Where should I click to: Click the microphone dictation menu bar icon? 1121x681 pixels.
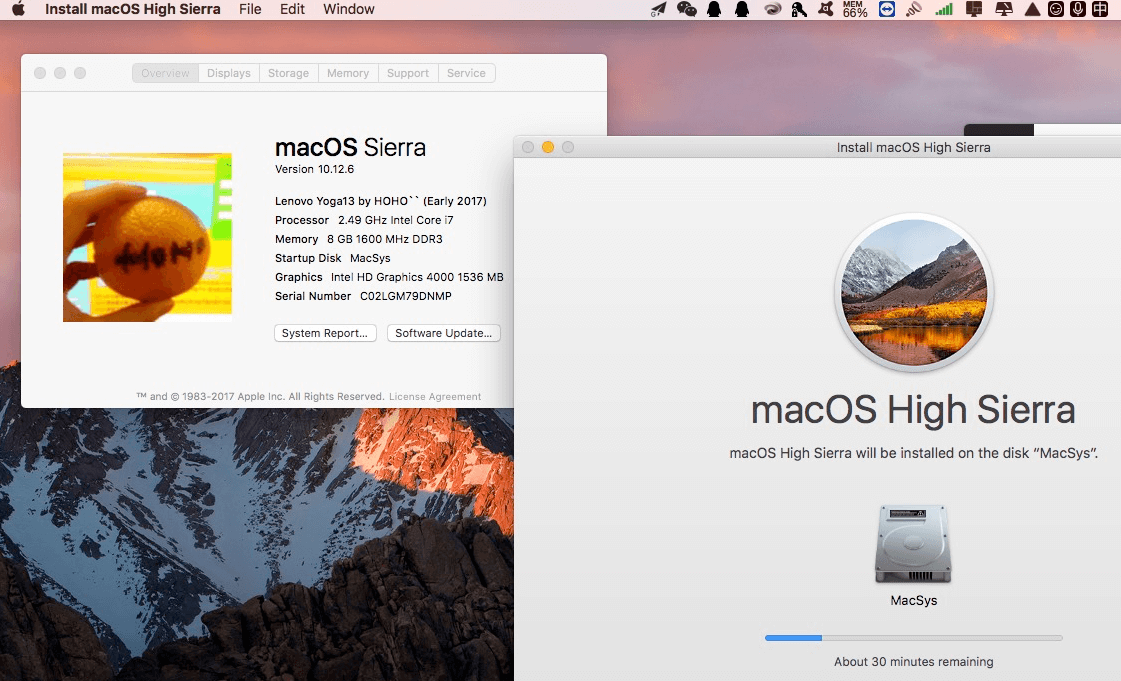(1078, 9)
